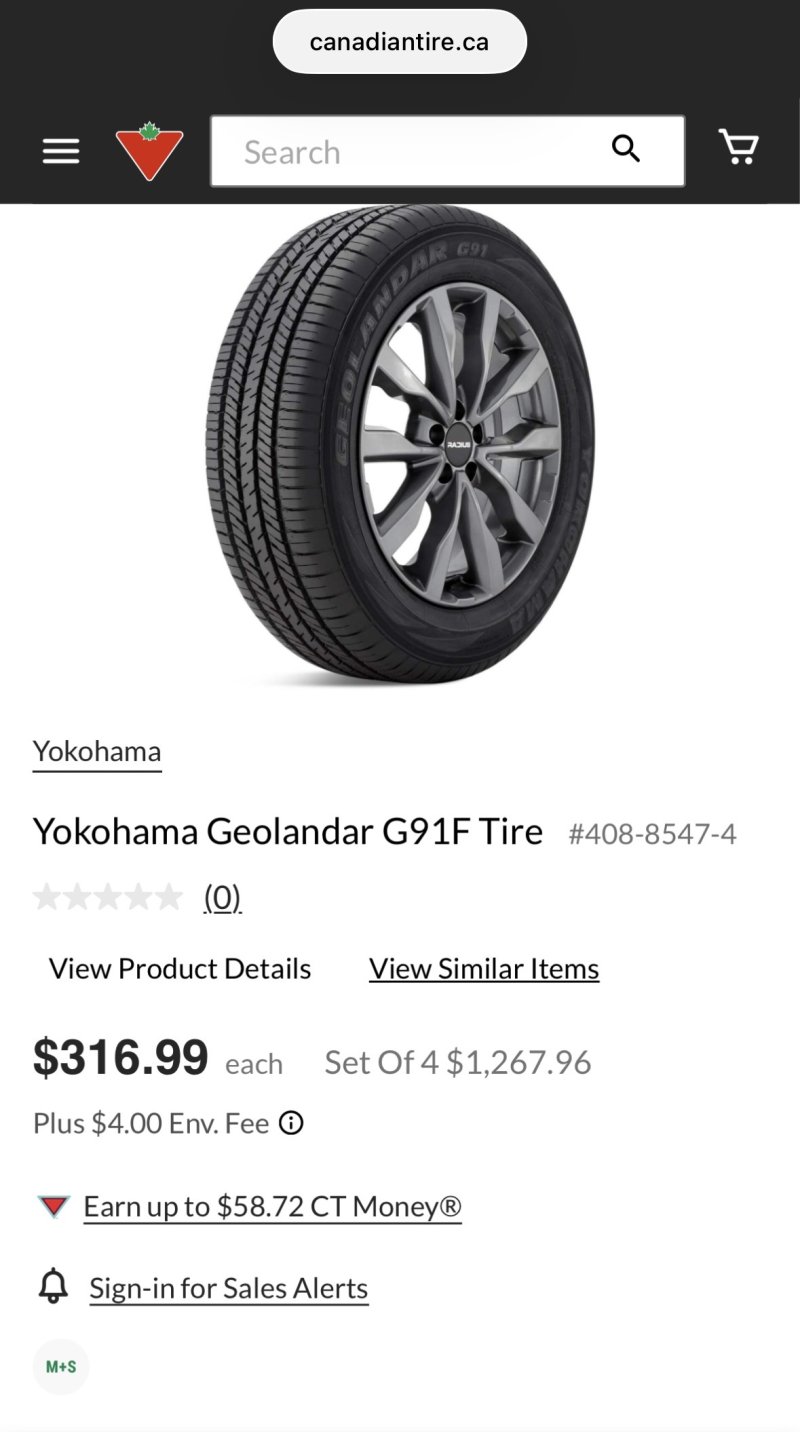The image size is (800, 1432).
Task: Open View Similar Items
Action: click(x=484, y=968)
